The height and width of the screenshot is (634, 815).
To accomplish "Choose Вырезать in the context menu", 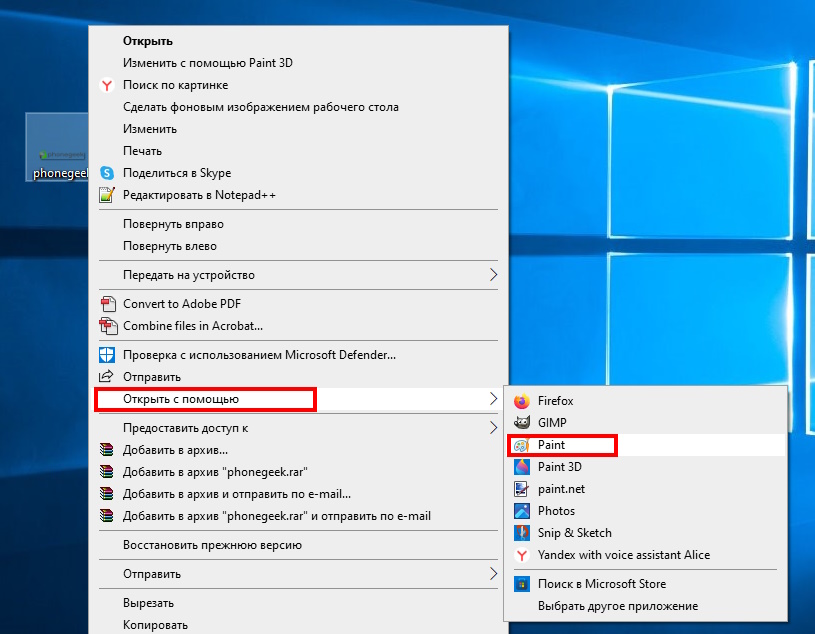I will (149, 603).
